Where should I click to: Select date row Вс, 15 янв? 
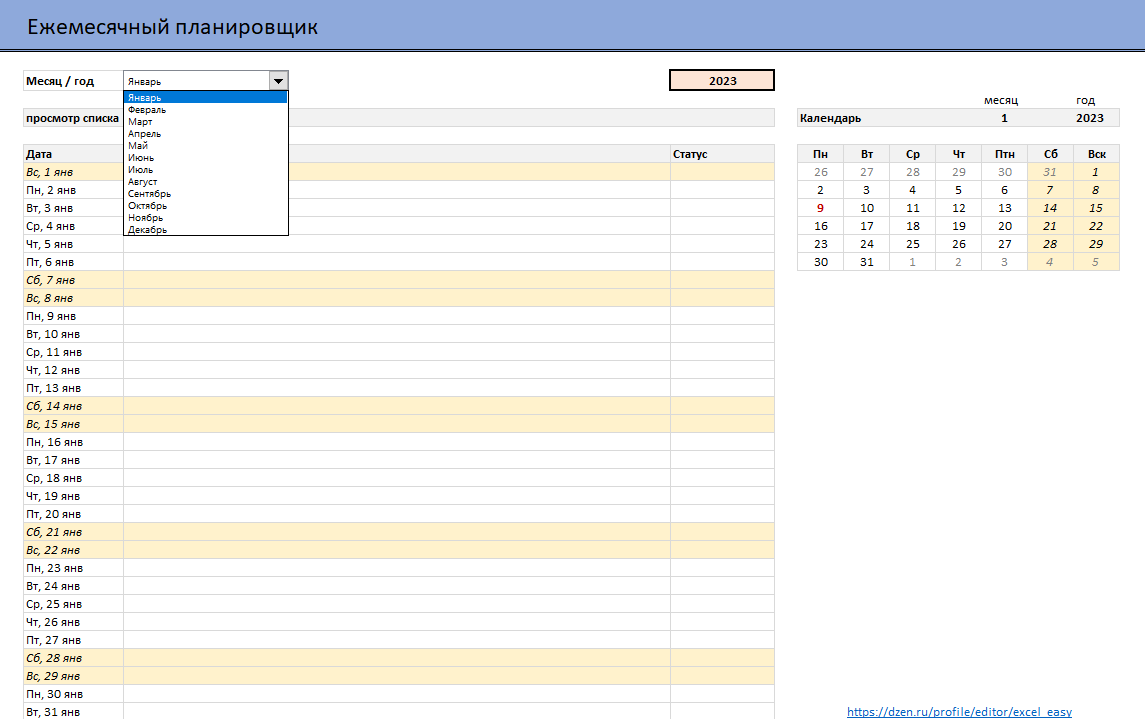(73, 424)
